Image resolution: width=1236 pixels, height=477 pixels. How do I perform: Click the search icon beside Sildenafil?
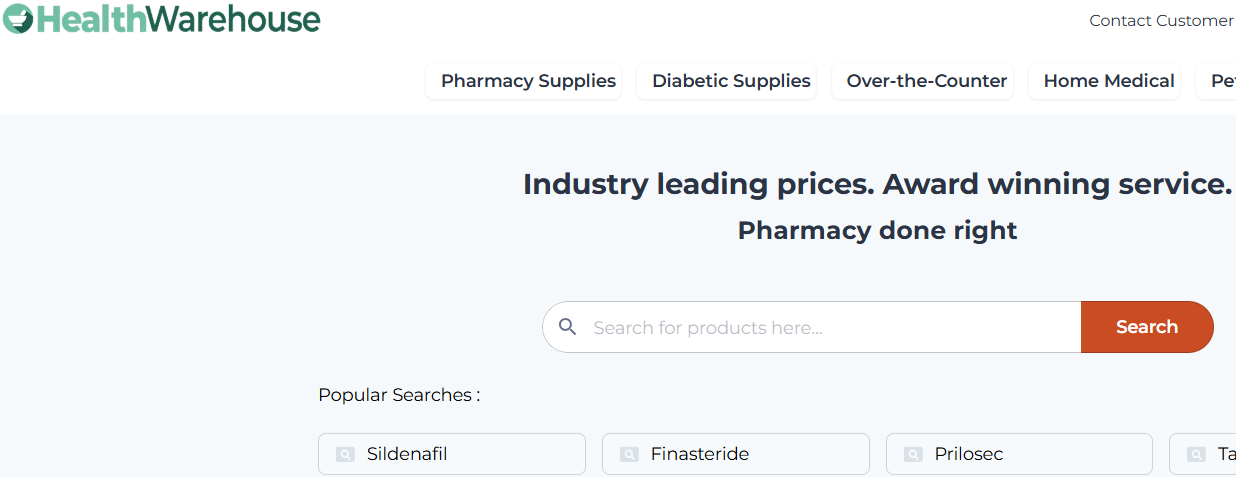pos(345,454)
